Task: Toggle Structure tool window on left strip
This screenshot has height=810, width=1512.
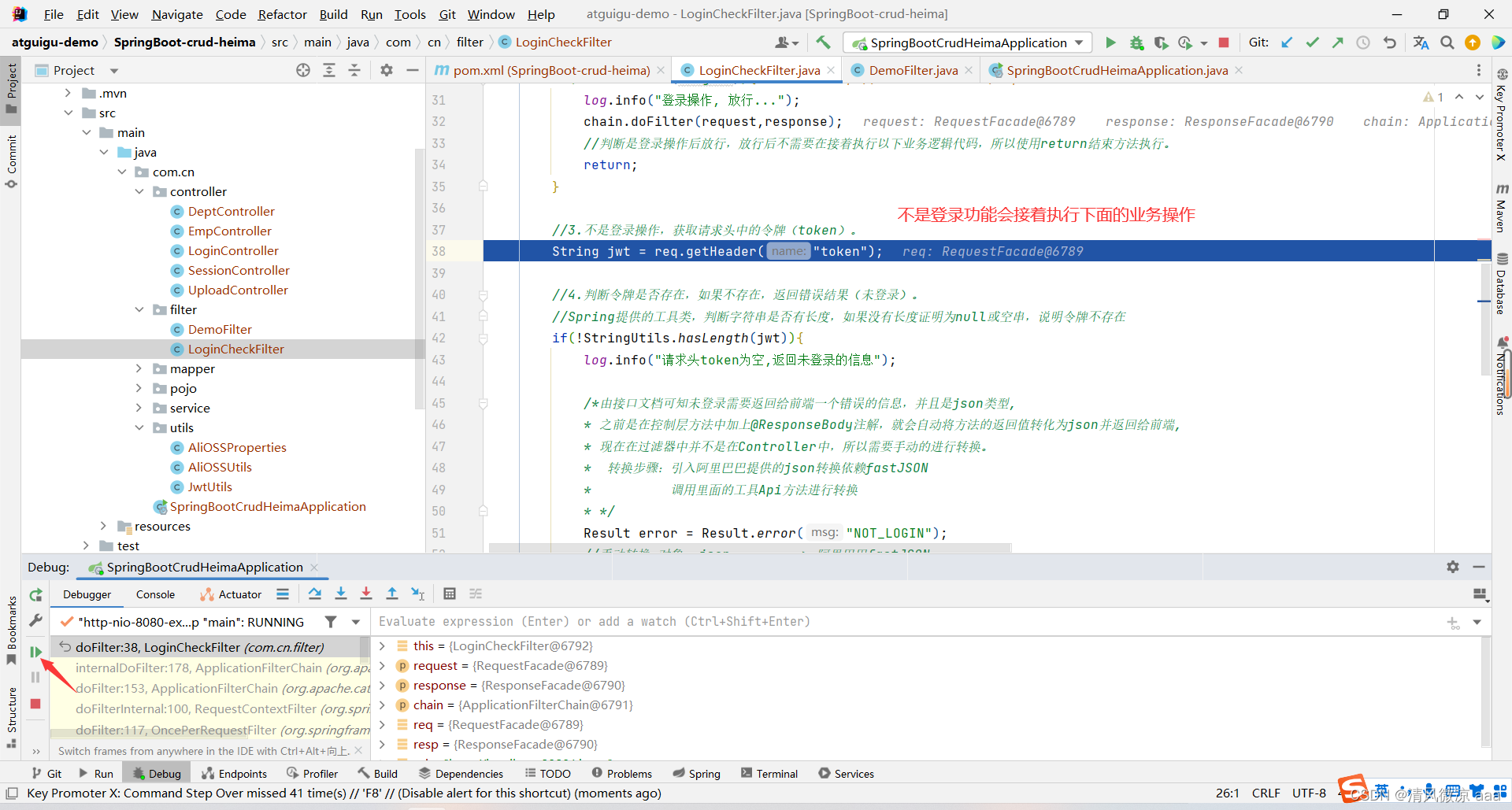Action: click(11, 716)
